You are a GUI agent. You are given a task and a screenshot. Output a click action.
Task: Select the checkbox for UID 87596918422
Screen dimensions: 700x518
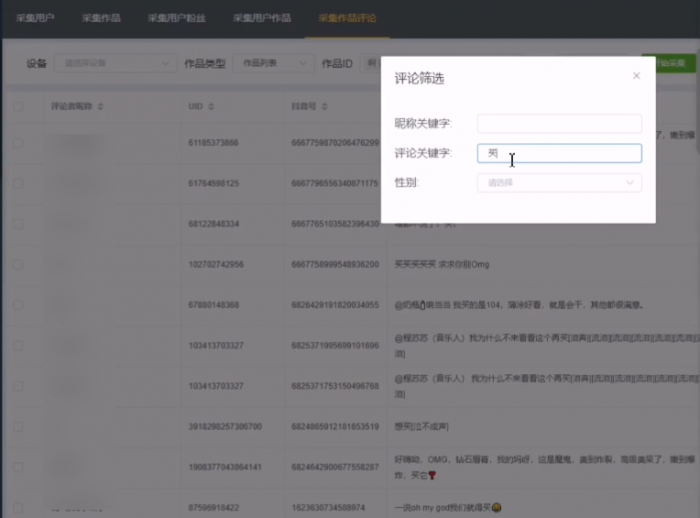pyautogui.click(x=20, y=507)
